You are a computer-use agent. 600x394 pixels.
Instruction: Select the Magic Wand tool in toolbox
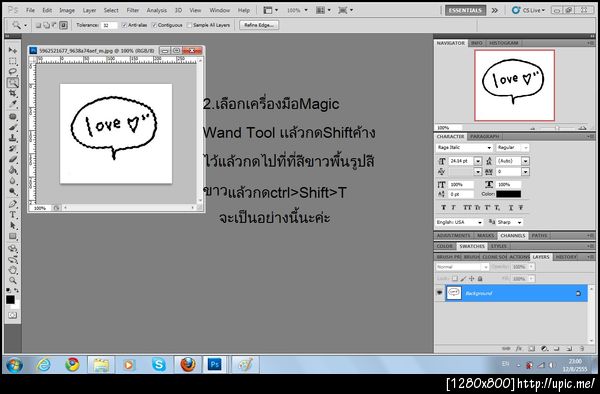click(x=13, y=82)
